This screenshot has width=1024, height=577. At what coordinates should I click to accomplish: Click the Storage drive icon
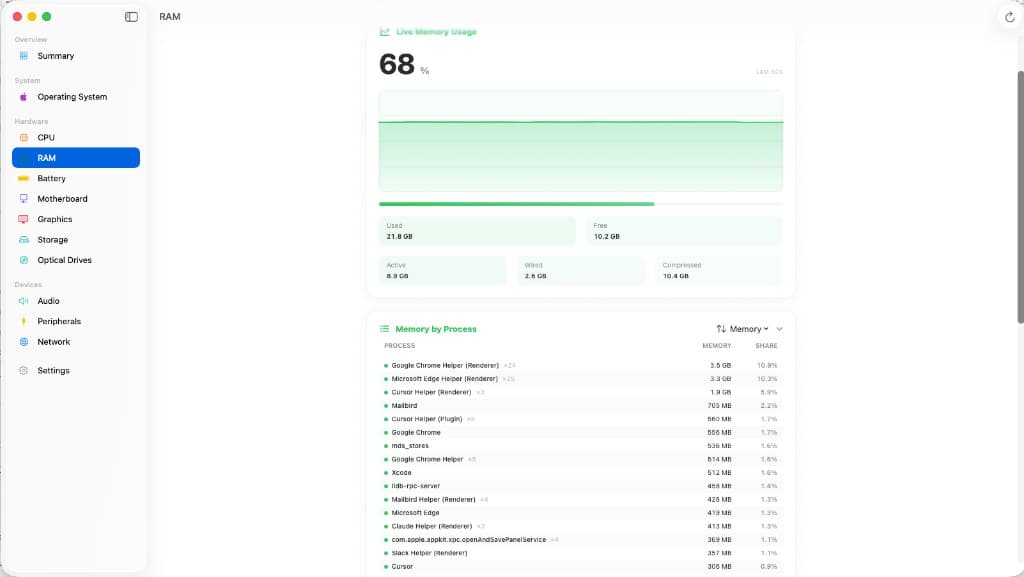click(x=24, y=240)
